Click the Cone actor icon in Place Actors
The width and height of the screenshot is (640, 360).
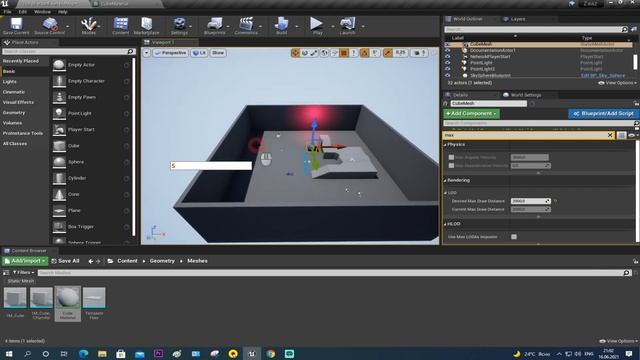59,194
